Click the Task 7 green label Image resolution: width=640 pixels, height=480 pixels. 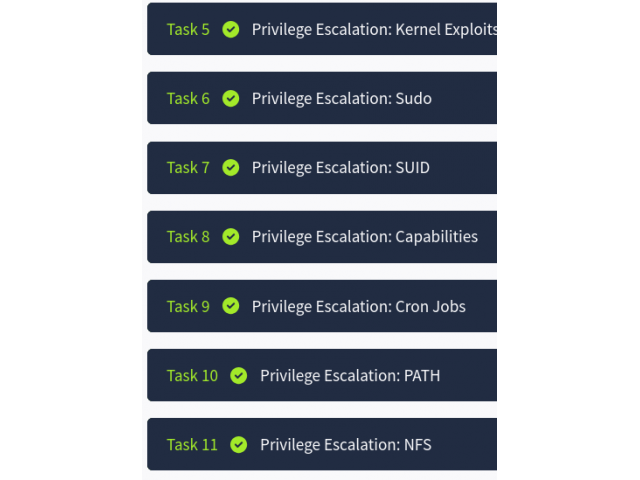pyautogui.click(x=188, y=168)
